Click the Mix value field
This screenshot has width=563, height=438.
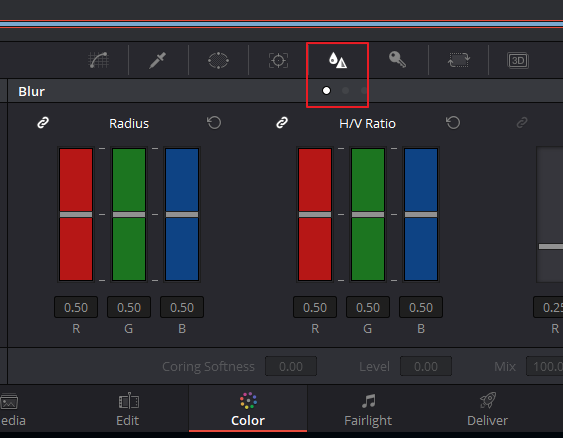click(x=545, y=366)
